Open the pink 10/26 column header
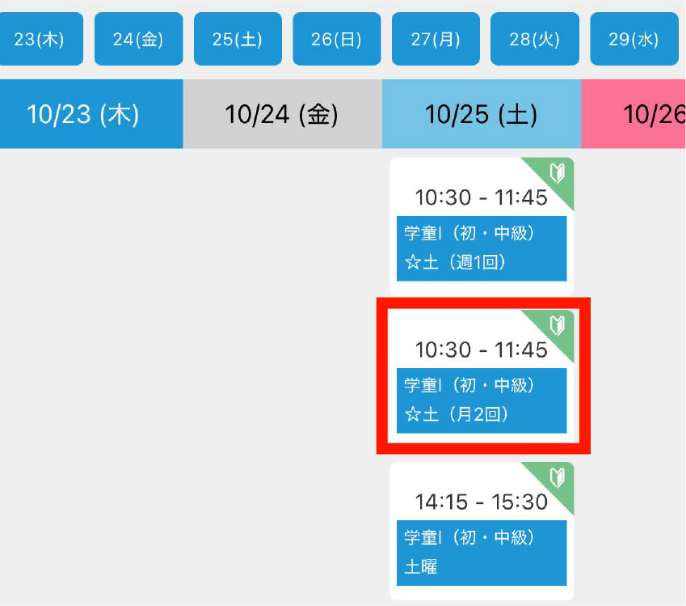Image resolution: width=686 pixels, height=606 pixels. pyautogui.click(x=640, y=114)
